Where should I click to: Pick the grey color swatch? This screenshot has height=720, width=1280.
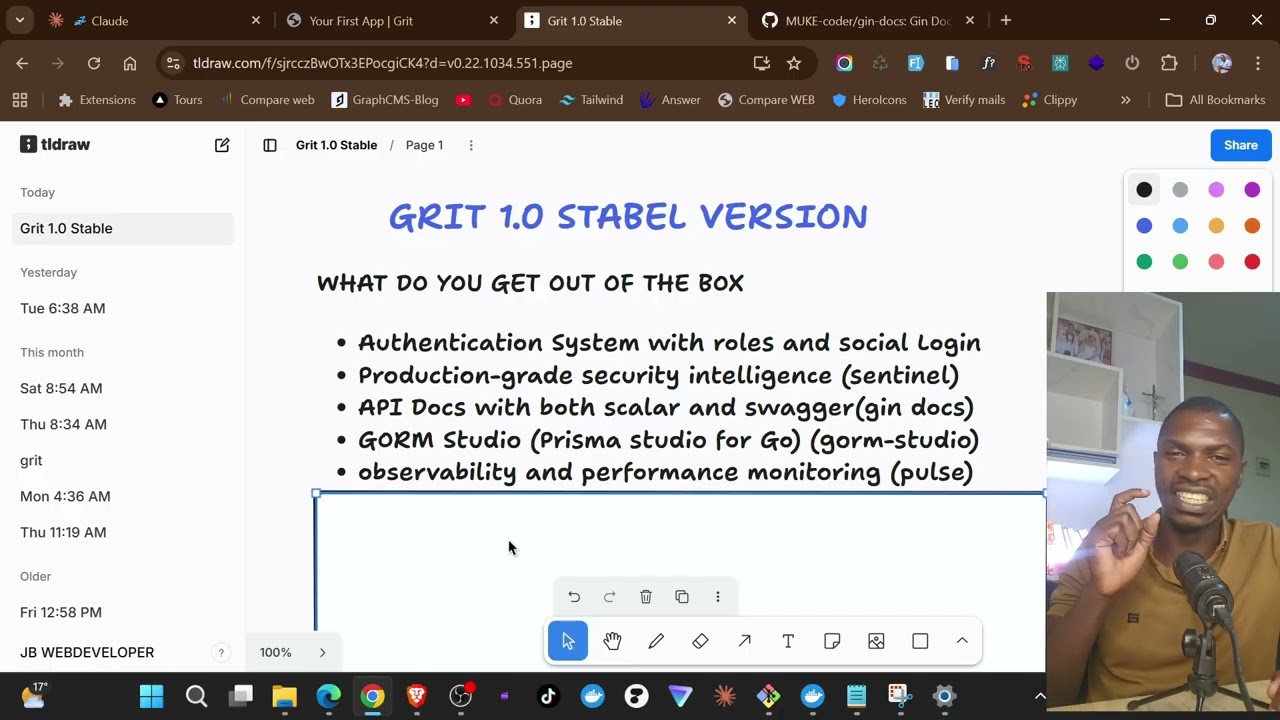click(1180, 190)
